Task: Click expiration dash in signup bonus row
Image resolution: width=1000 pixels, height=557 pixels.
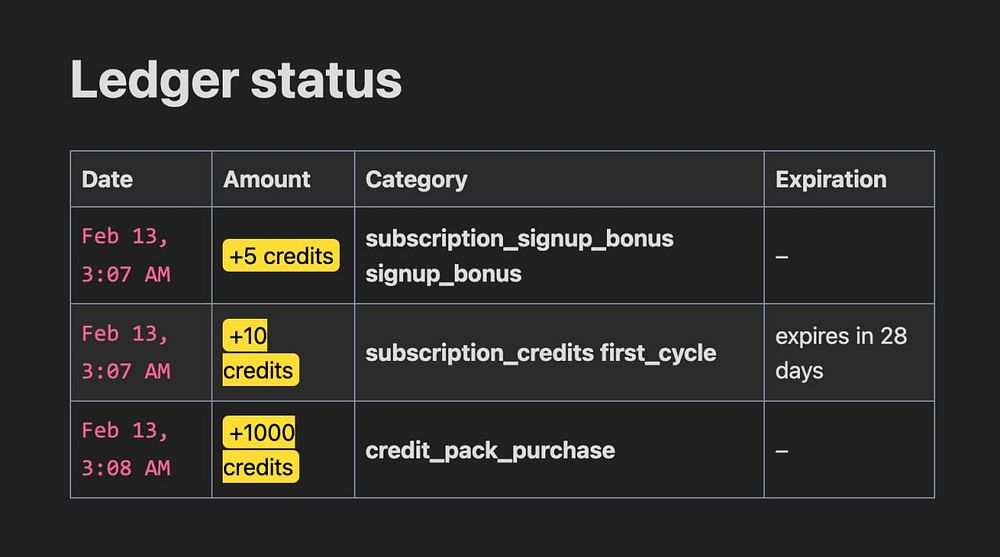Action: coord(782,257)
